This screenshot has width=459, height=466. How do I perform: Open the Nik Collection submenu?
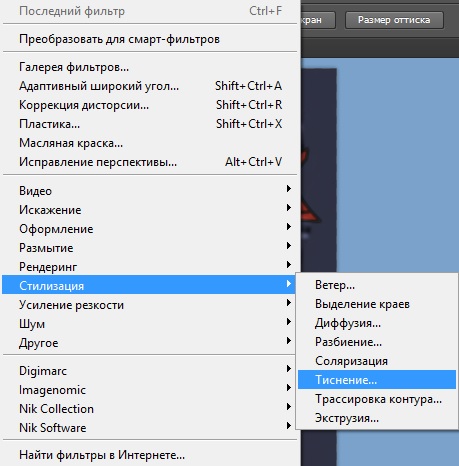click(149, 409)
